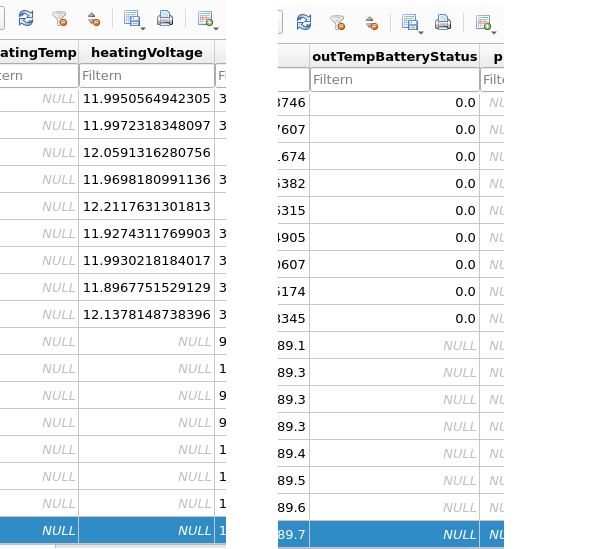601x549 pixels.
Task: Click the filter field under outTempBatteryStatus
Action: pyautogui.click(x=394, y=79)
